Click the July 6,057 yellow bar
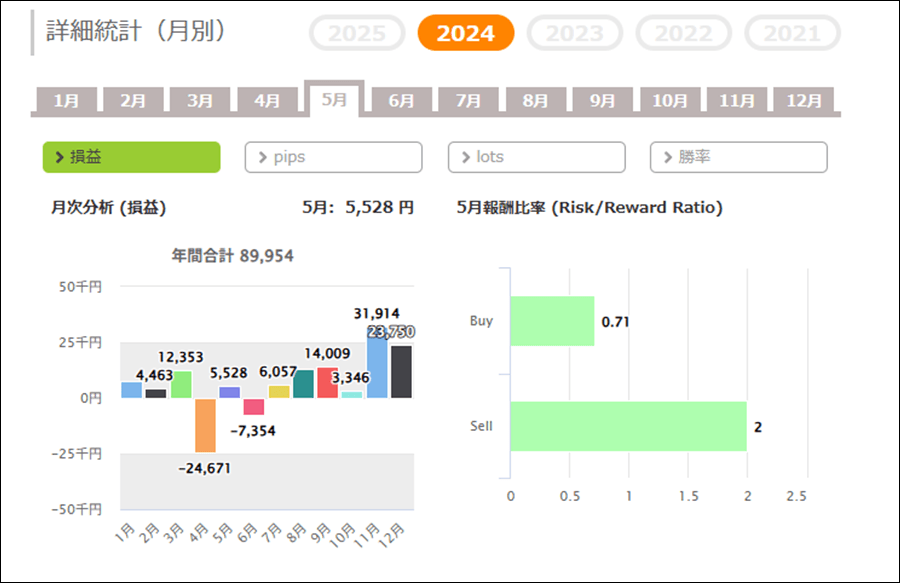900x583 pixels. click(279, 392)
